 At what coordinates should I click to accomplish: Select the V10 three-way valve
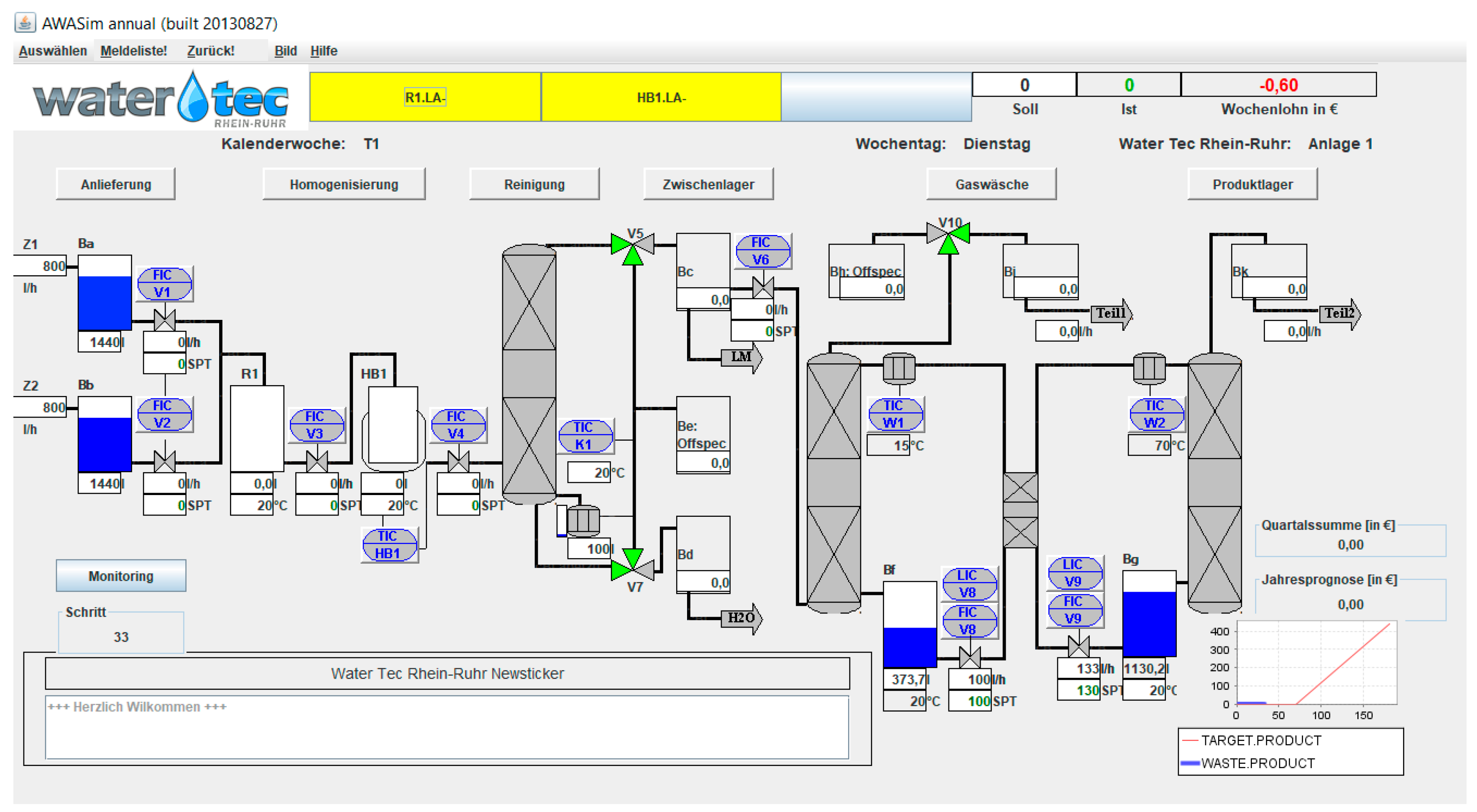coord(949,237)
